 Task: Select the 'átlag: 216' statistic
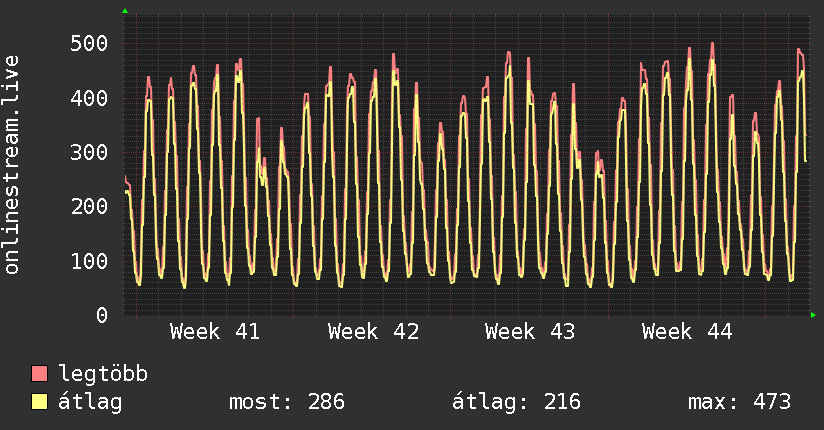click(516, 402)
